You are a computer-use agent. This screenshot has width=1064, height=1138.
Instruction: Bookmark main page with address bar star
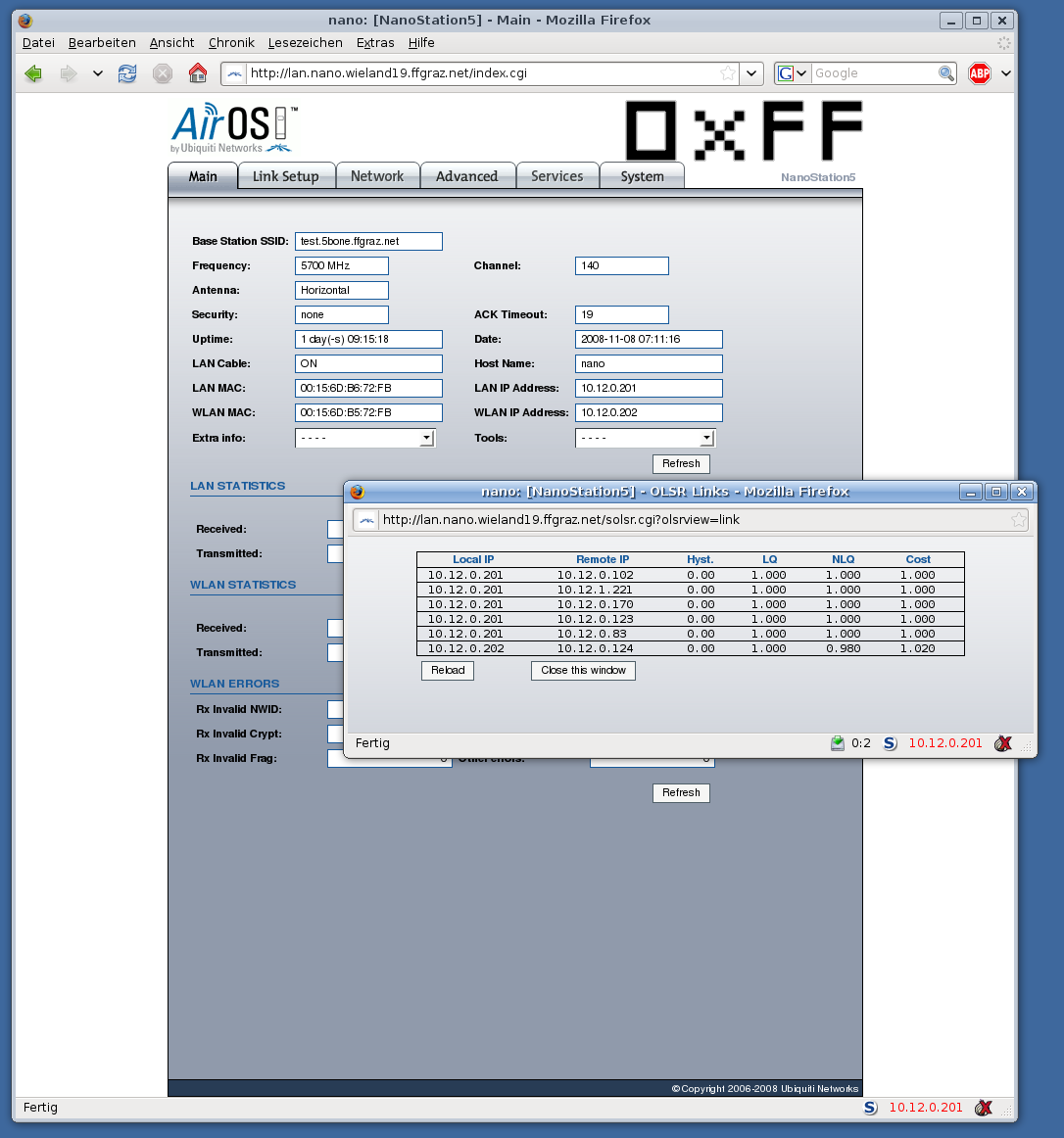coord(727,73)
